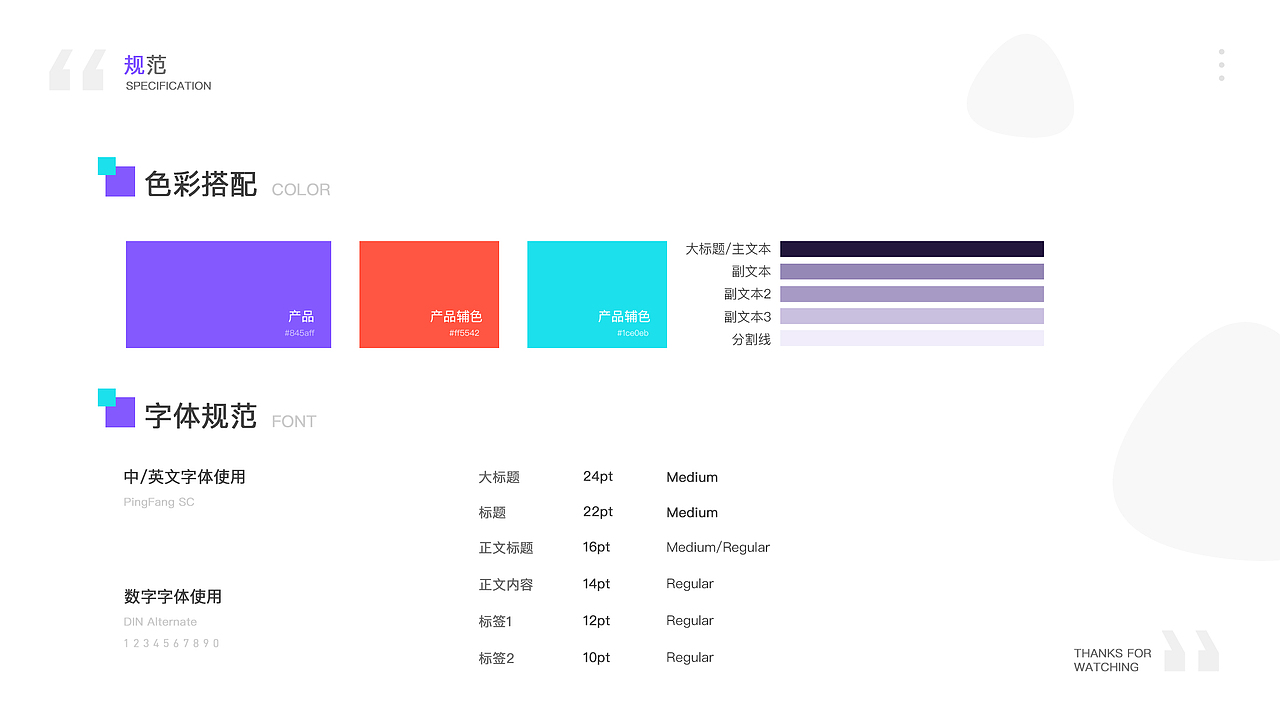Viewport: 1280px width, 711px height.
Task: Click the Medium weight in 24pt row
Action: 692,478
